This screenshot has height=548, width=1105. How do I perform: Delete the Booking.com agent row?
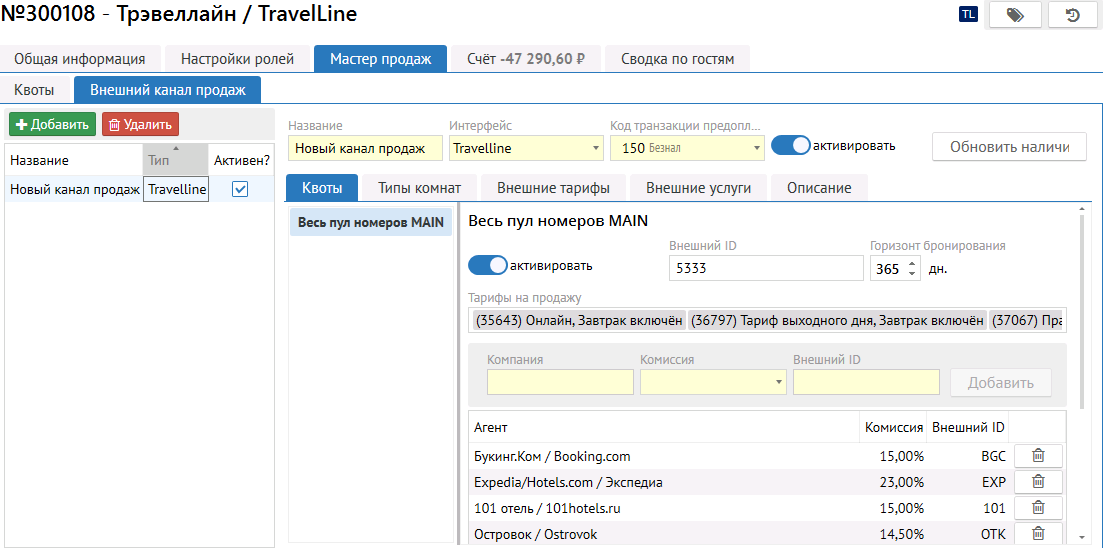point(1038,456)
